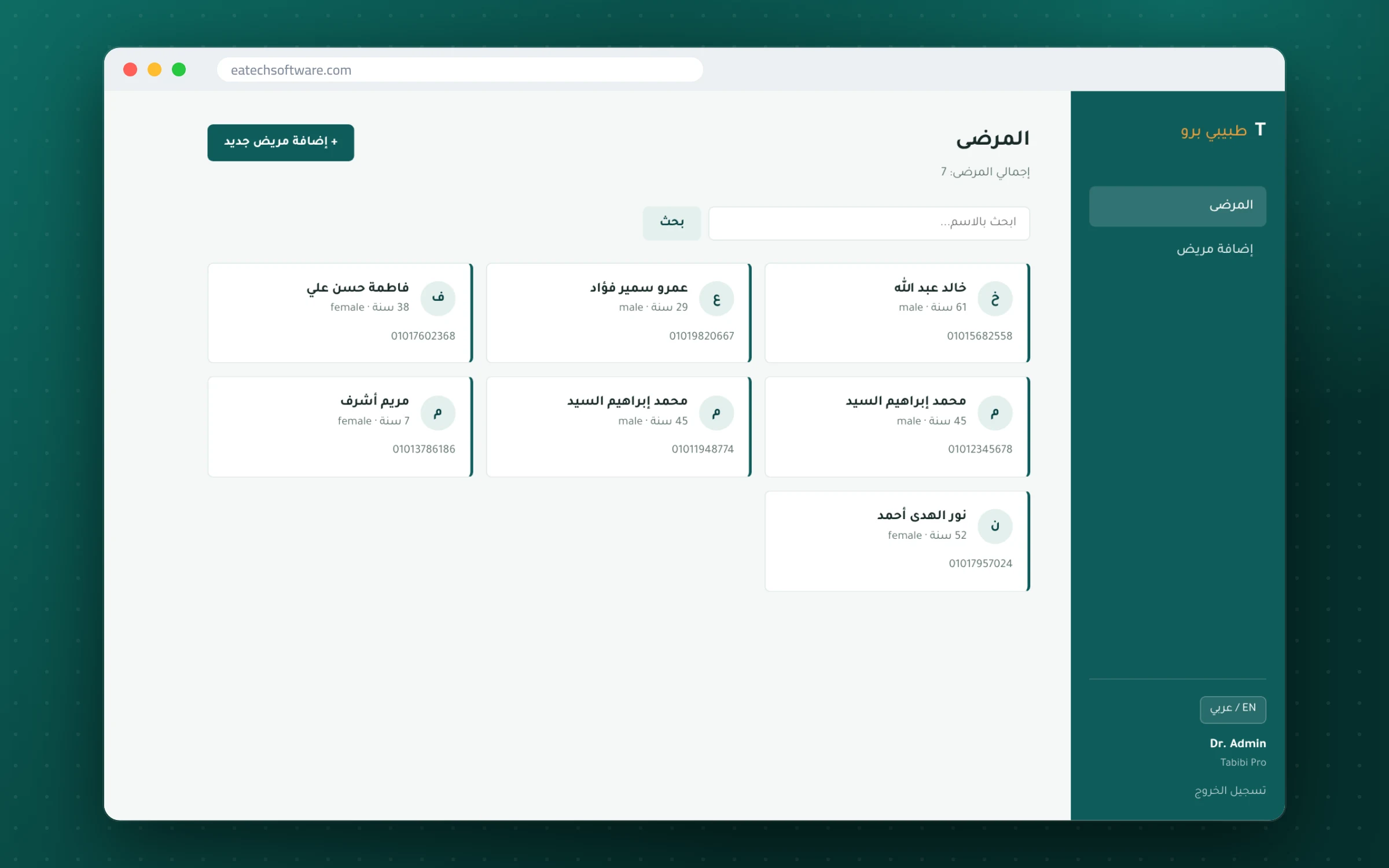This screenshot has height=868, width=1389.
Task: Click the Tabibi Pro label under Dr. Admin
Action: pyautogui.click(x=1243, y=763)
